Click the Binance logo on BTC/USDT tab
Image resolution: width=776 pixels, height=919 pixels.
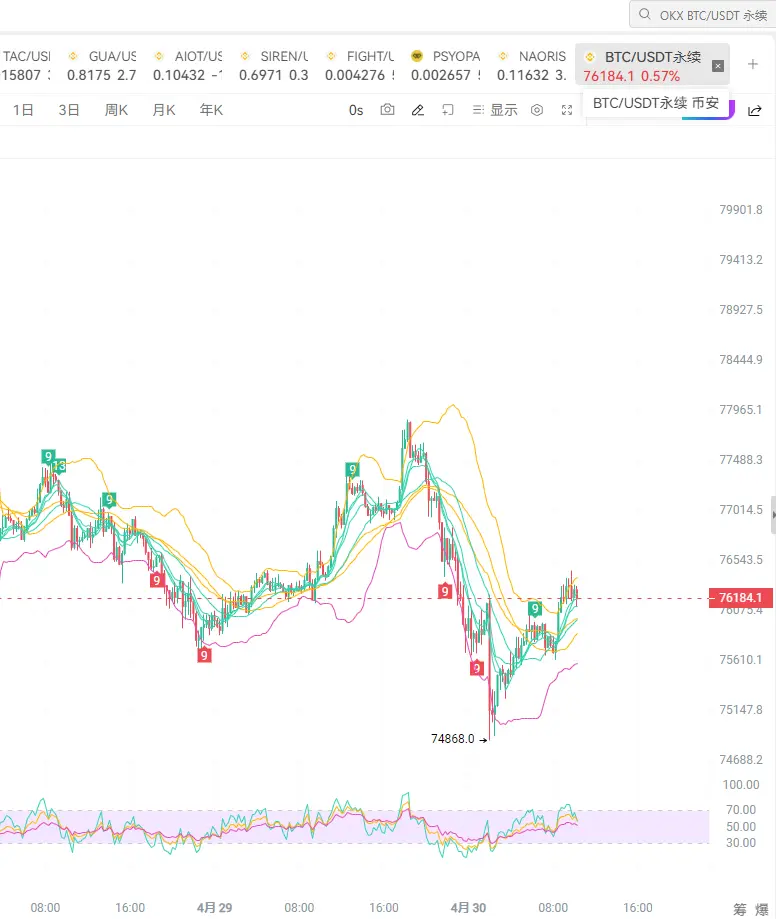click(590, 57)
